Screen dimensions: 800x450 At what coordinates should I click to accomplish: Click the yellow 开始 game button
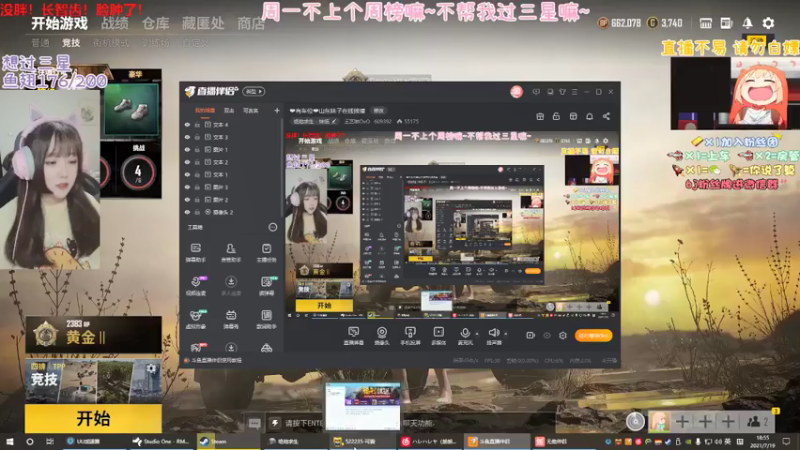pos(93,418)
